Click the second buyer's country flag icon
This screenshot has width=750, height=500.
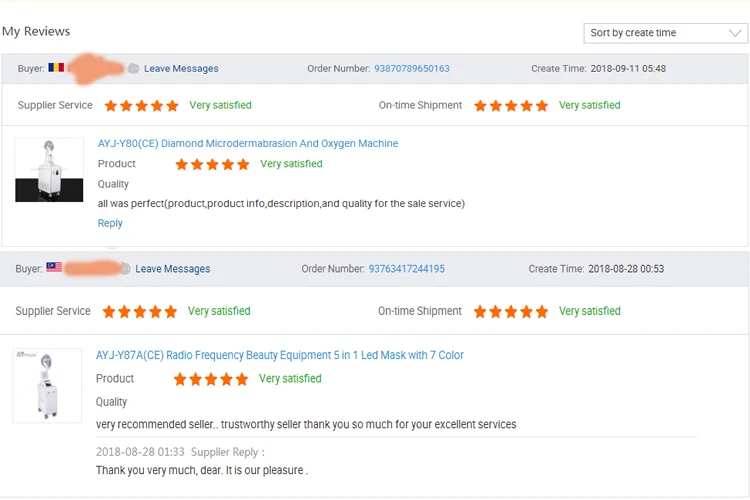(x=54, y=268)
